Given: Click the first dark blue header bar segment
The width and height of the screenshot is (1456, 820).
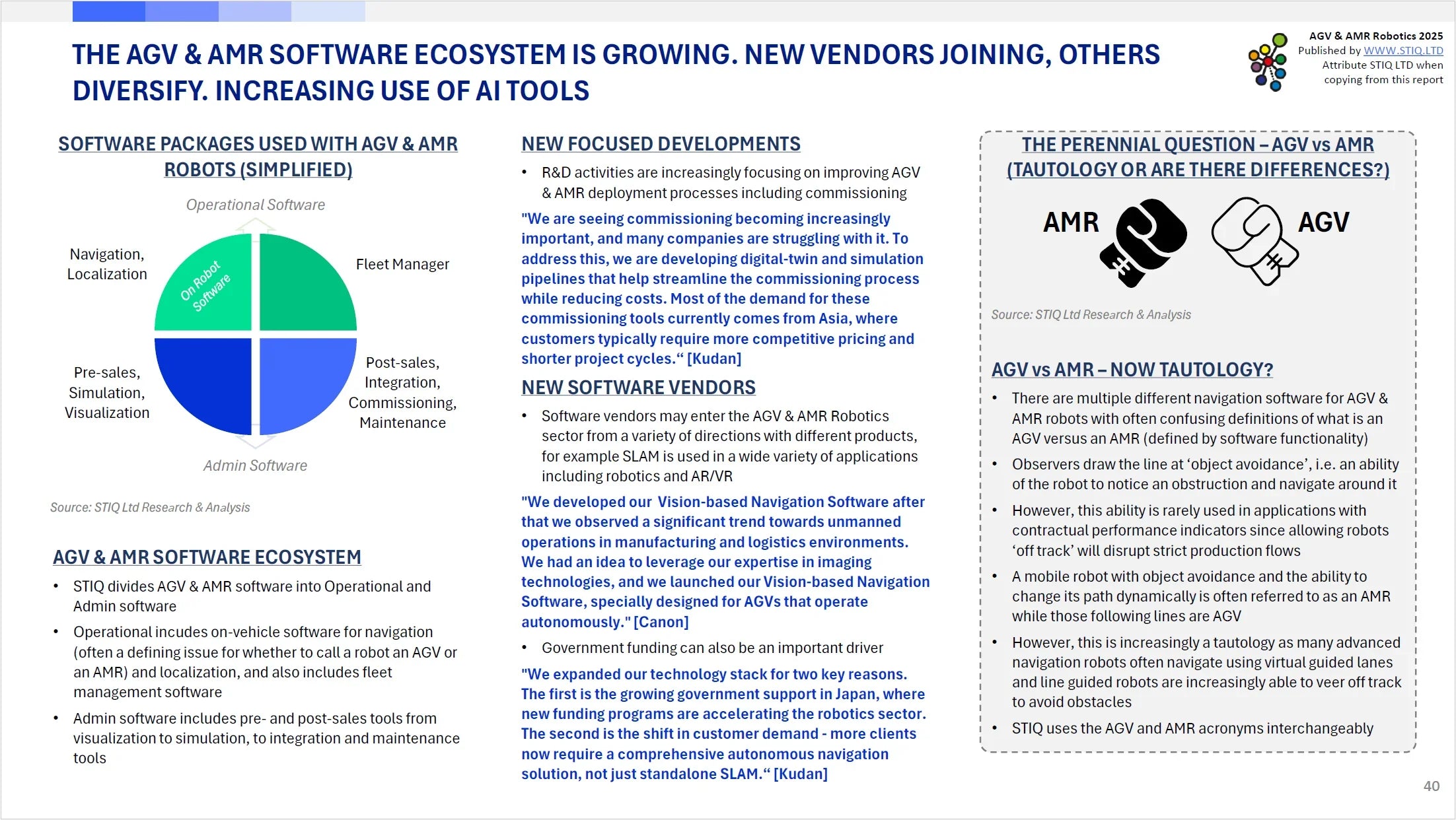Looking at the screenshot, I should (x=108, y=11).
